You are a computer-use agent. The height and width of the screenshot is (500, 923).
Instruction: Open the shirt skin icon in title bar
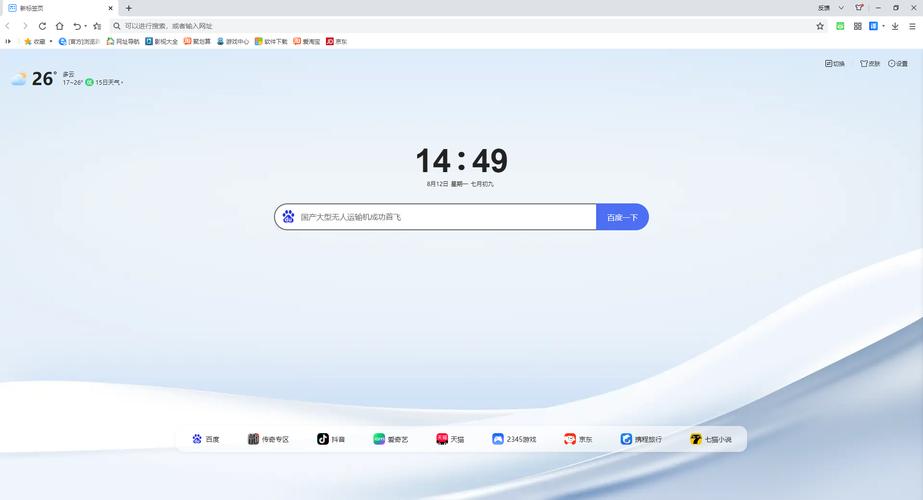[x=859, y=8]
